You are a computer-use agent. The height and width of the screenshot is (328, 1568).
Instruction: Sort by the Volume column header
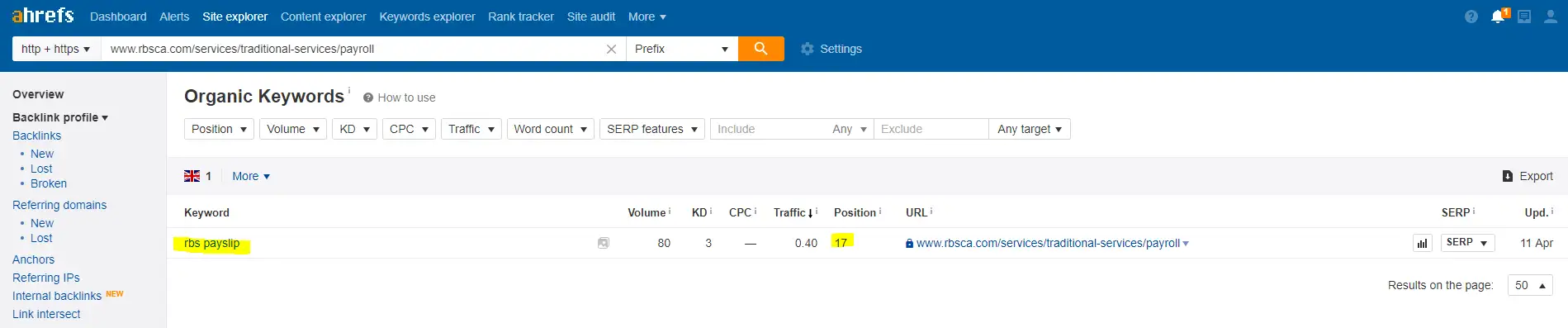pos(647,212)
